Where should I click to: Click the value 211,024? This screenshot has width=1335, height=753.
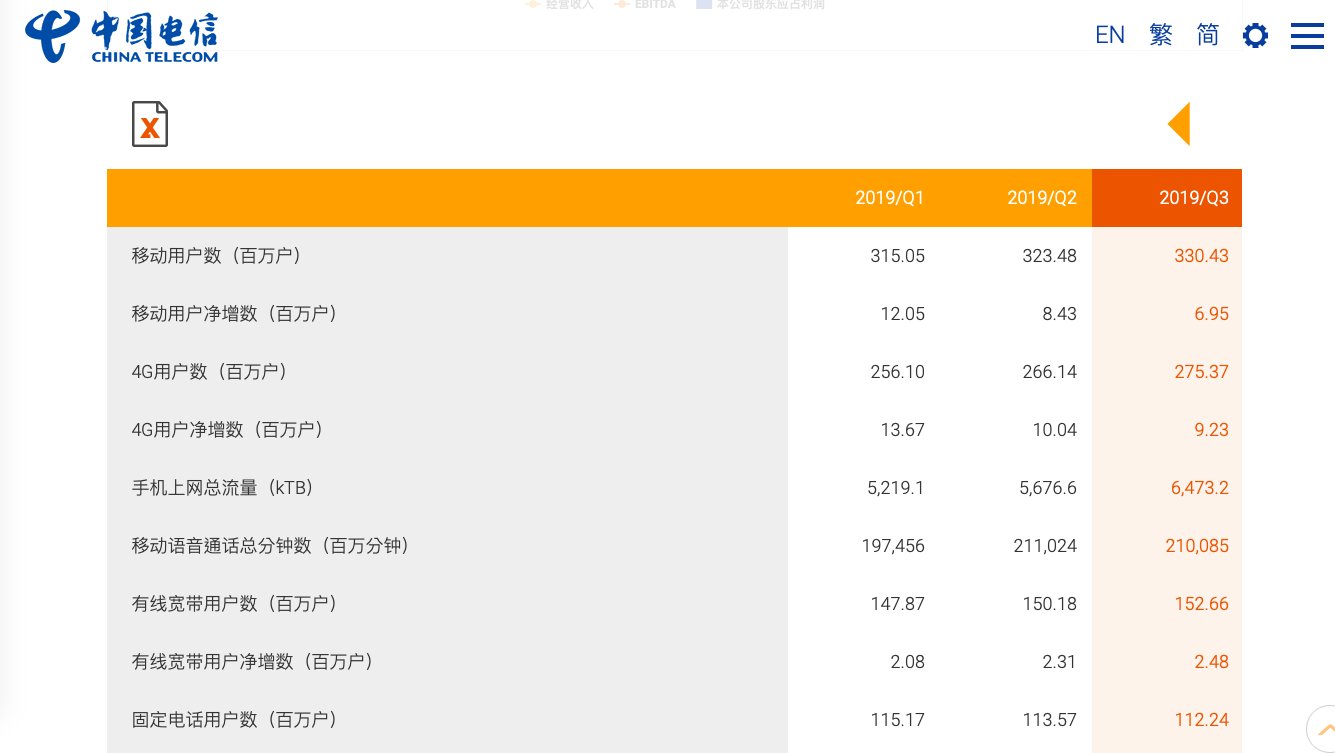click(x=1045, y=546)
